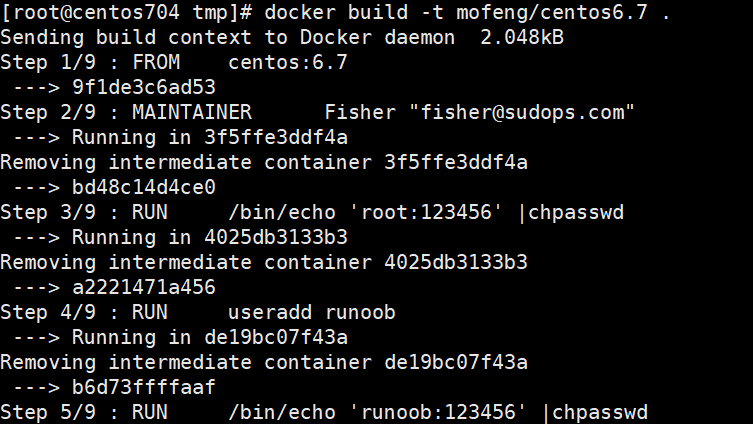The image size is (753, 424).
Task: Click the 'root:123456' string in Step 3/9
Action: (x=426, y=212)
